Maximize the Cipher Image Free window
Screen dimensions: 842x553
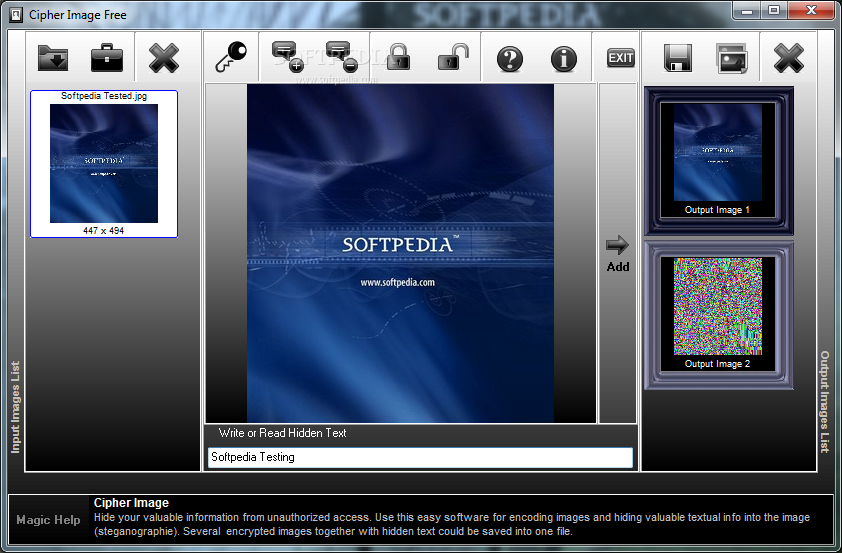[x=774, y=10]
